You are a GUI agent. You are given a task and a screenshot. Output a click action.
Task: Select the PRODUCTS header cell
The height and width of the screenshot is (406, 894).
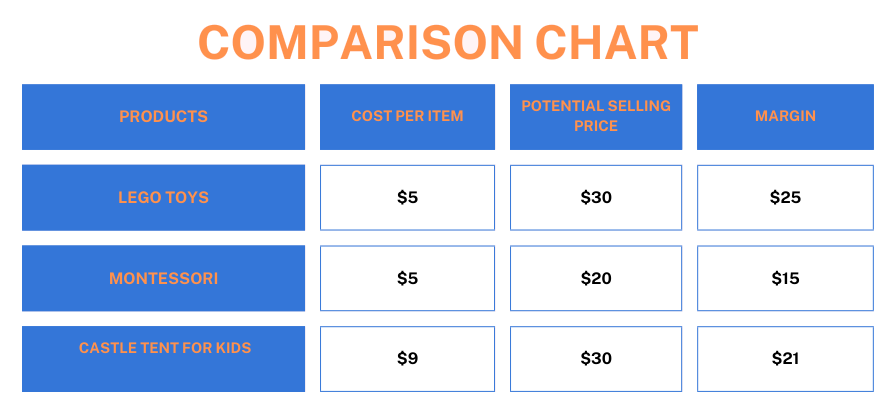163,117
